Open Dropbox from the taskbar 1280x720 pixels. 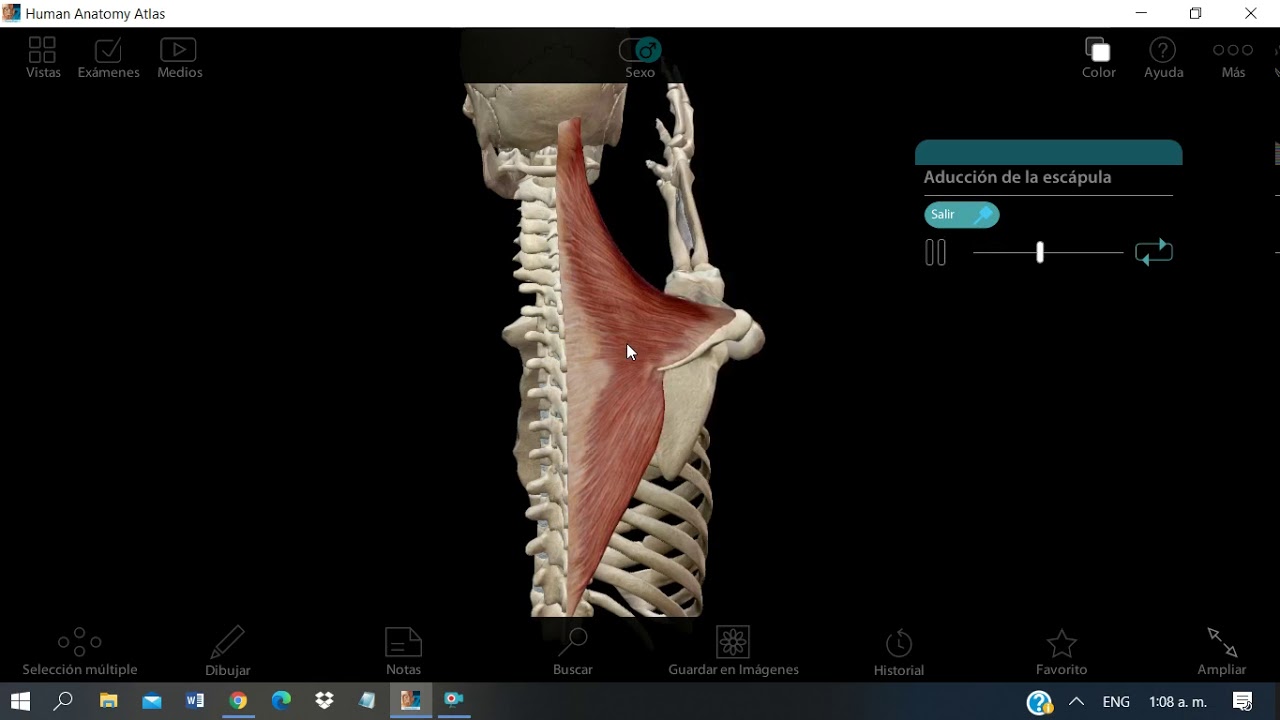pos(324,701)
